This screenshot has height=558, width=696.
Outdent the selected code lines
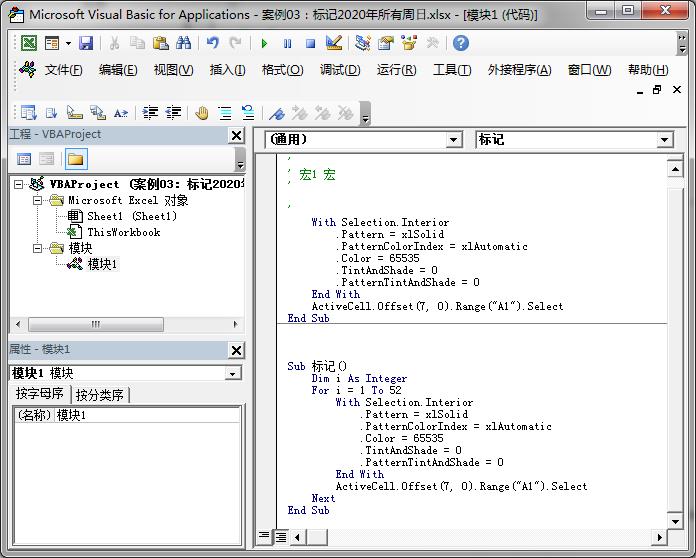(x=174, y=113)
